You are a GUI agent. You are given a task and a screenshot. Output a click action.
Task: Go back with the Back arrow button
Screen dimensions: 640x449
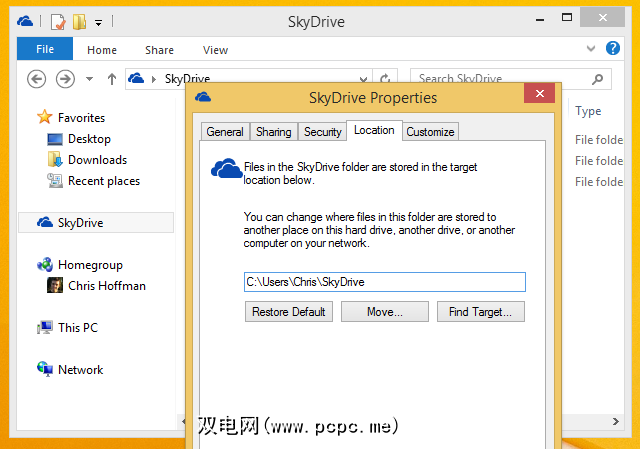click(36, 79)
